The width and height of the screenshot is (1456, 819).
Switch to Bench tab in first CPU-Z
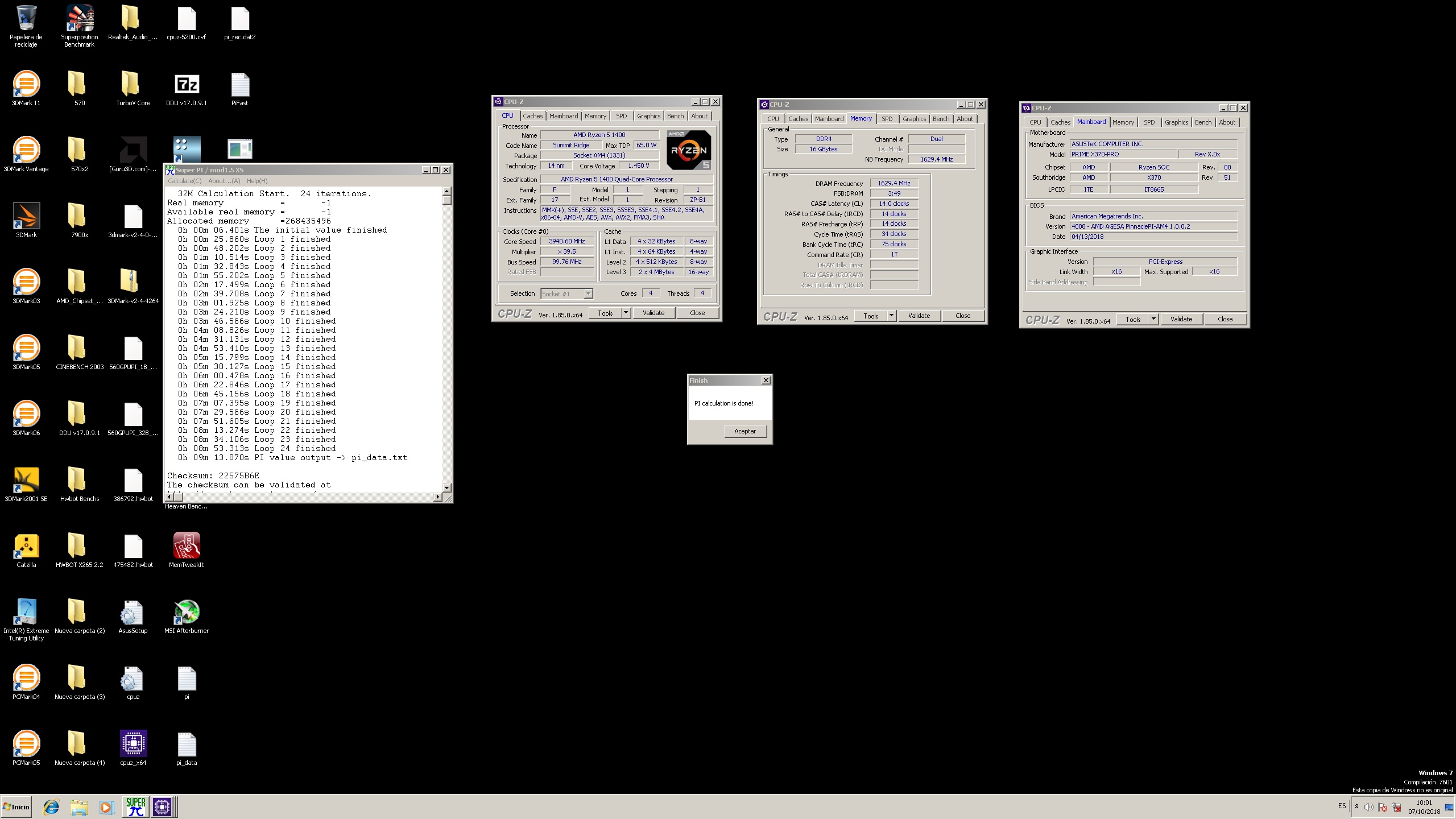click(675, 116)
